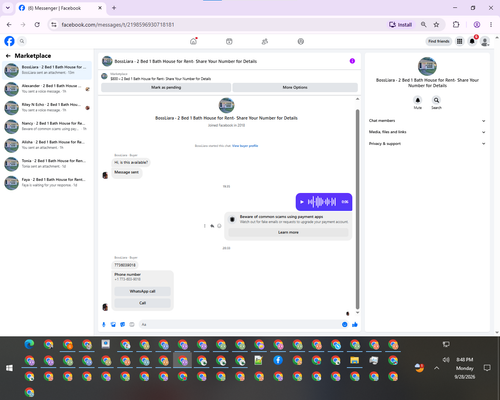
Task: Click the Mark as pending button
Action: click(166, 87)
